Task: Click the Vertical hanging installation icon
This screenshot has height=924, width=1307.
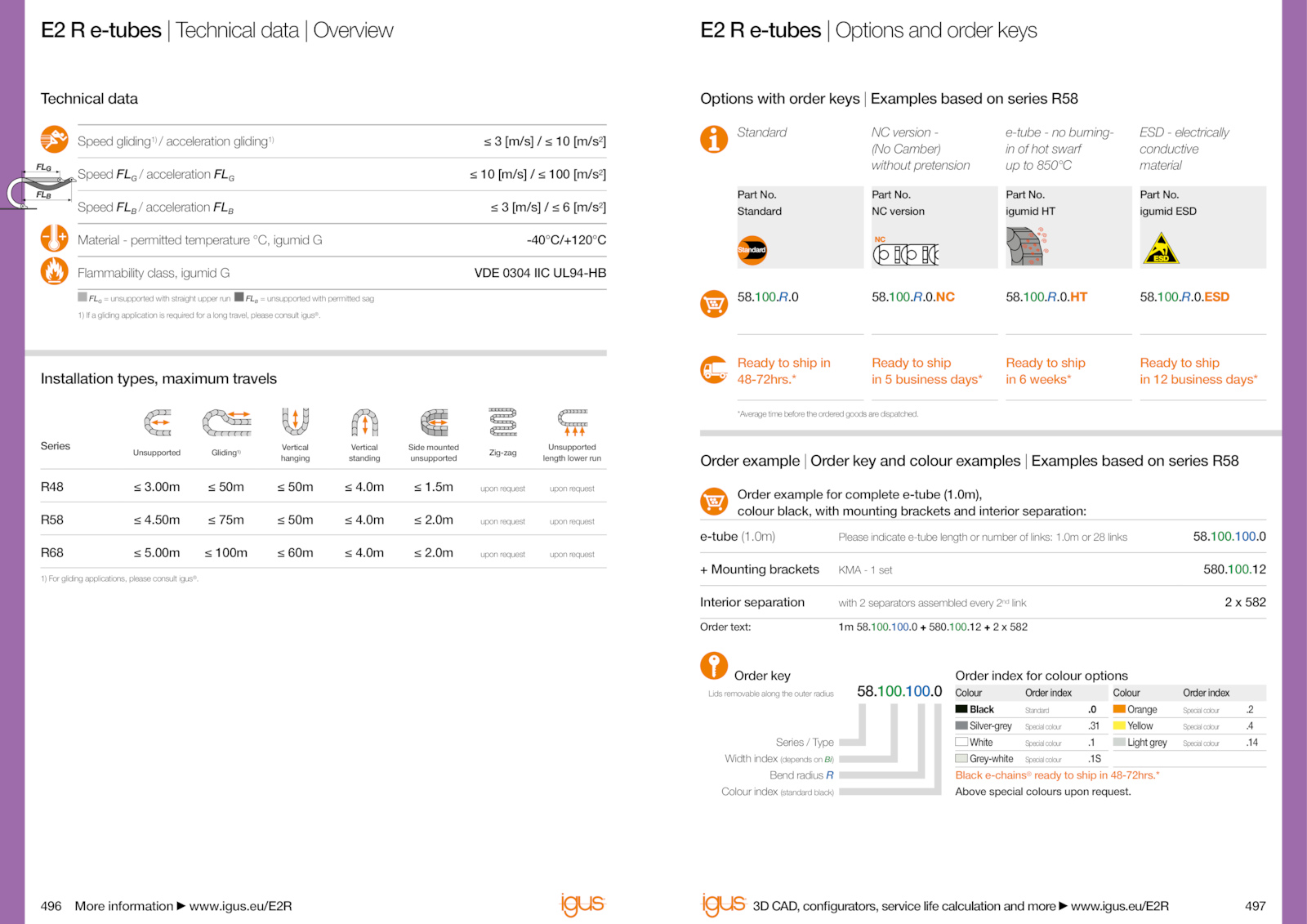Action: (296, 421)
